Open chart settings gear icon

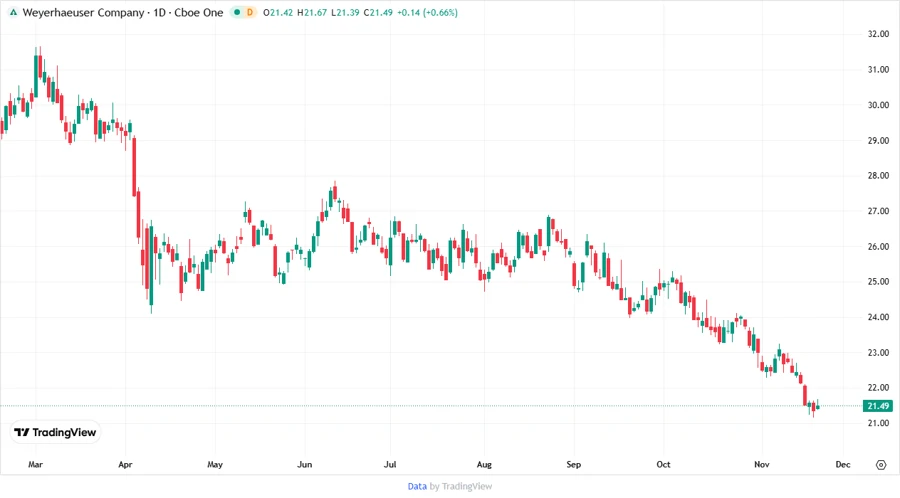pyautogui.click(x=881, y=465)
